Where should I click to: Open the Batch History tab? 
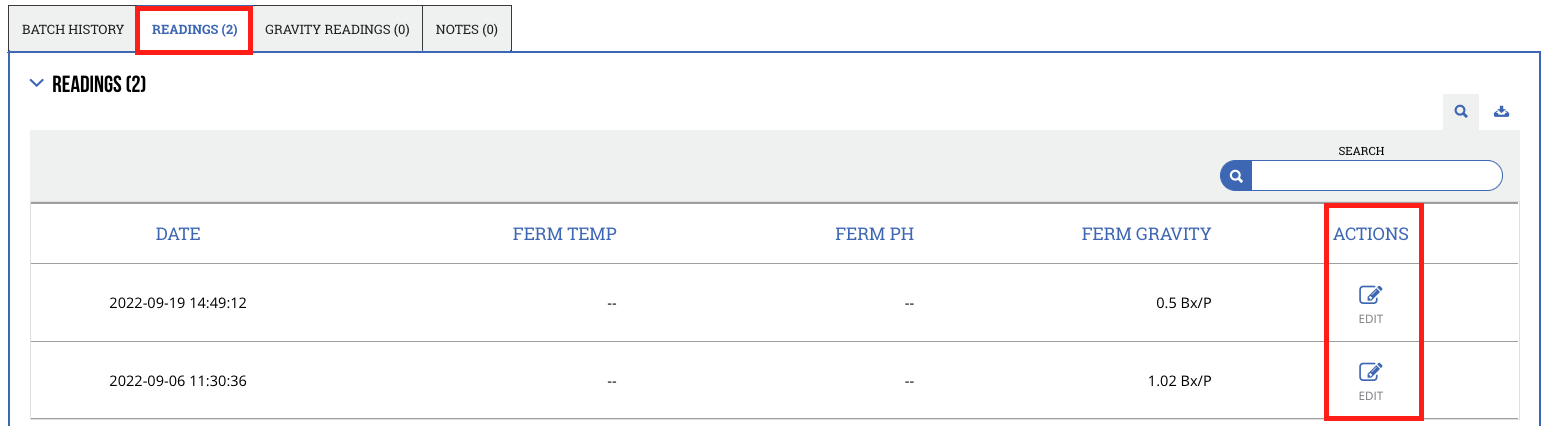click(x=73, y=29)
